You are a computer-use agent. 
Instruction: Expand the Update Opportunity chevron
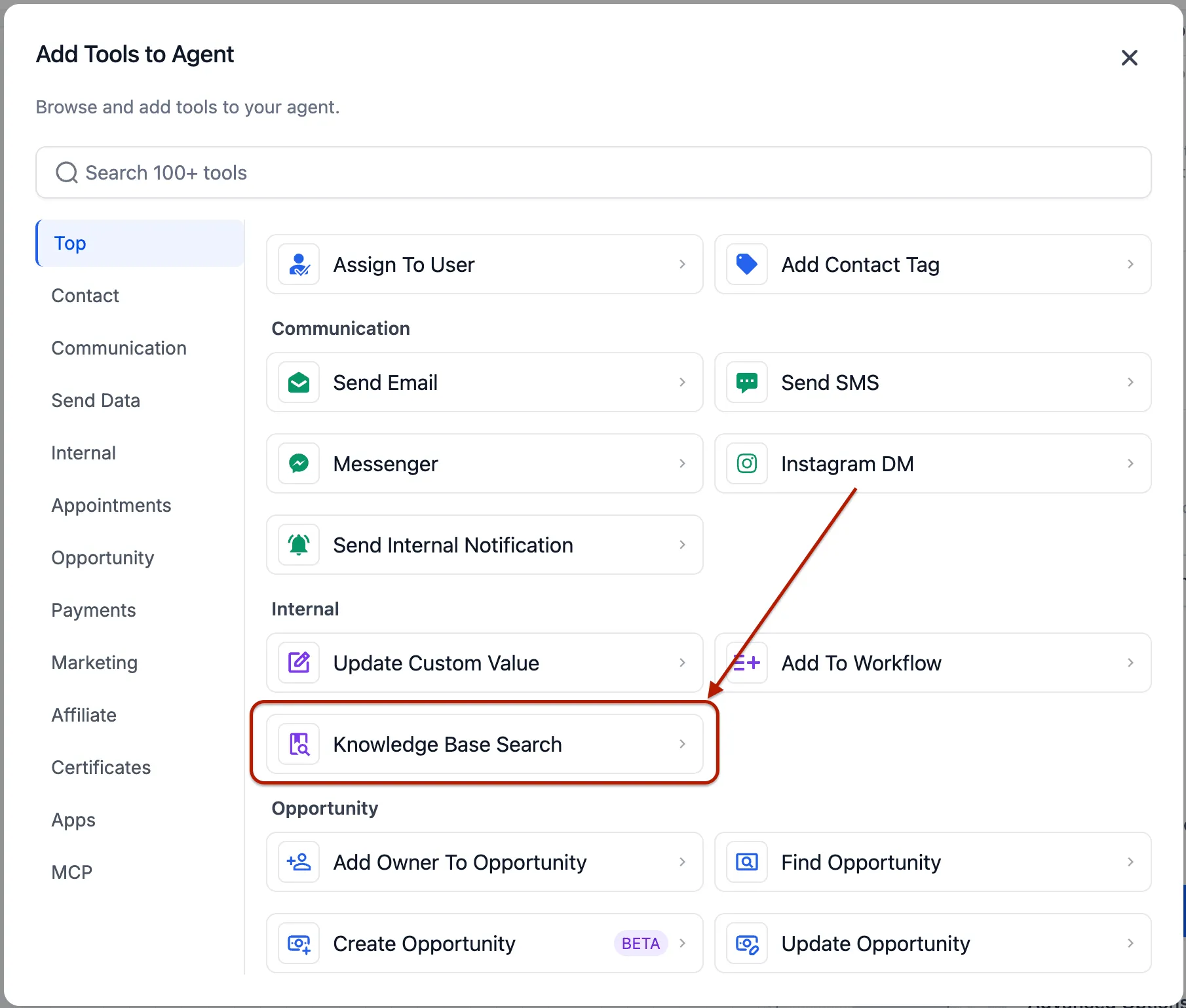coord(1130,943)
